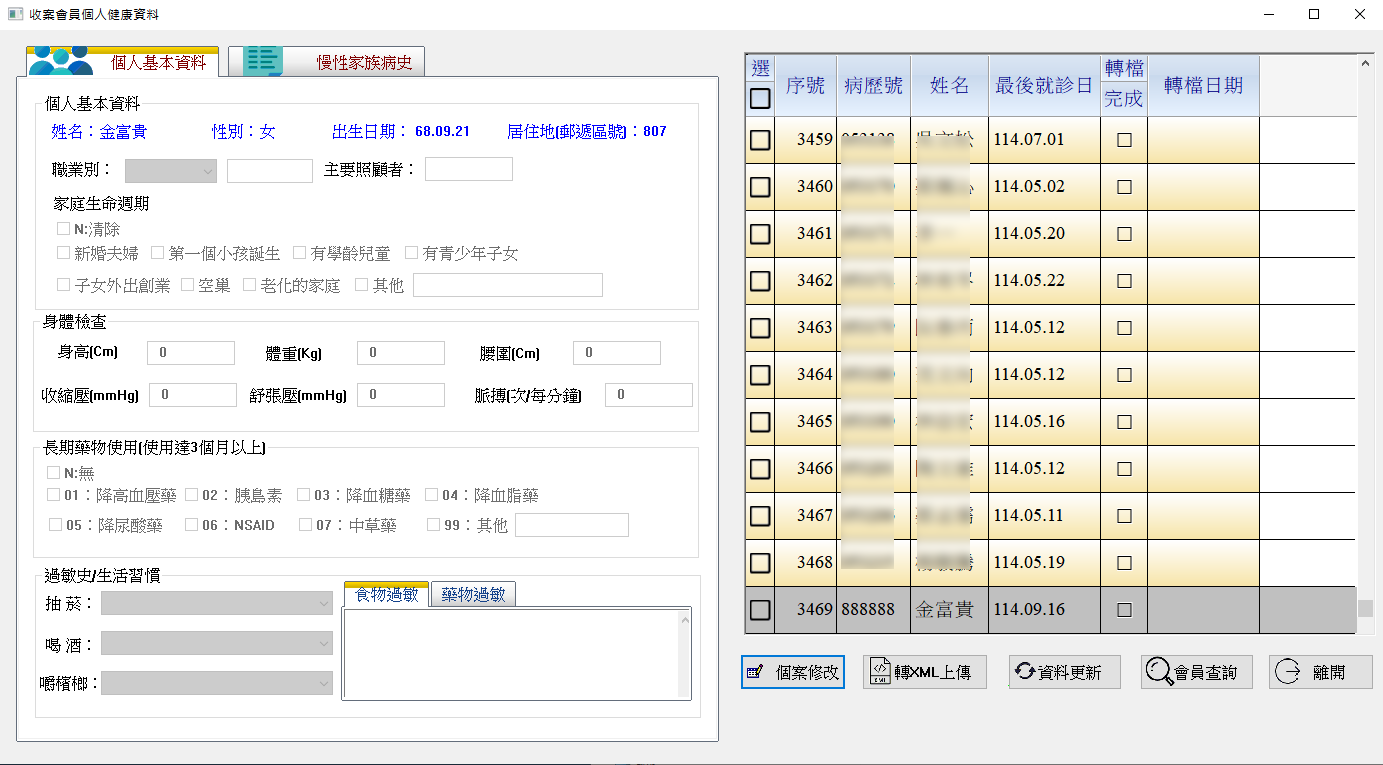
Task: Toggle the select-all checkbox in 選 header
Action: click(x=760, y=98)
